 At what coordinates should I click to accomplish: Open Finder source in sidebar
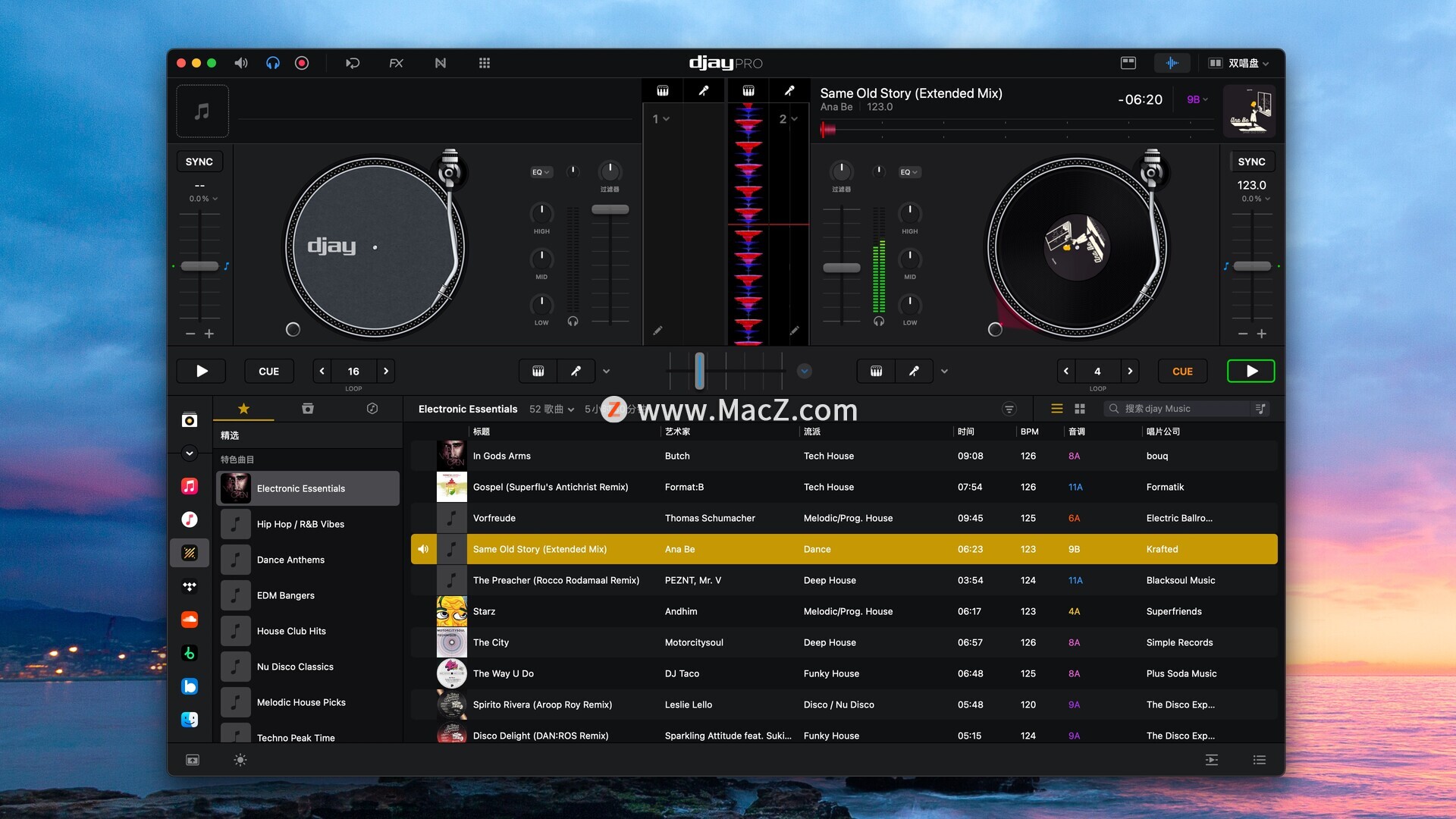(190, 720)
